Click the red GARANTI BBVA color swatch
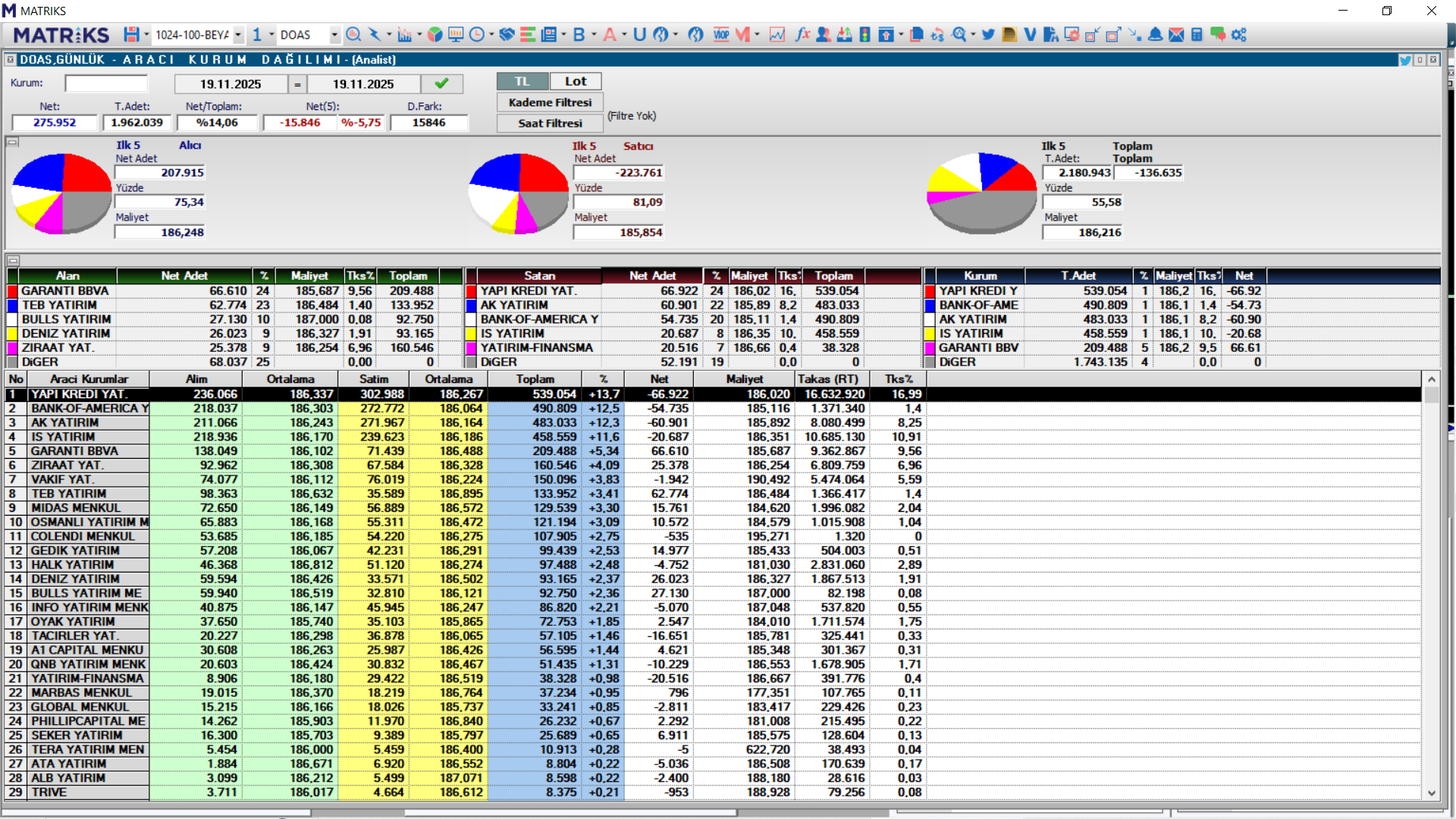Viewport: 1456px width, 819px height. pos(12,291)
